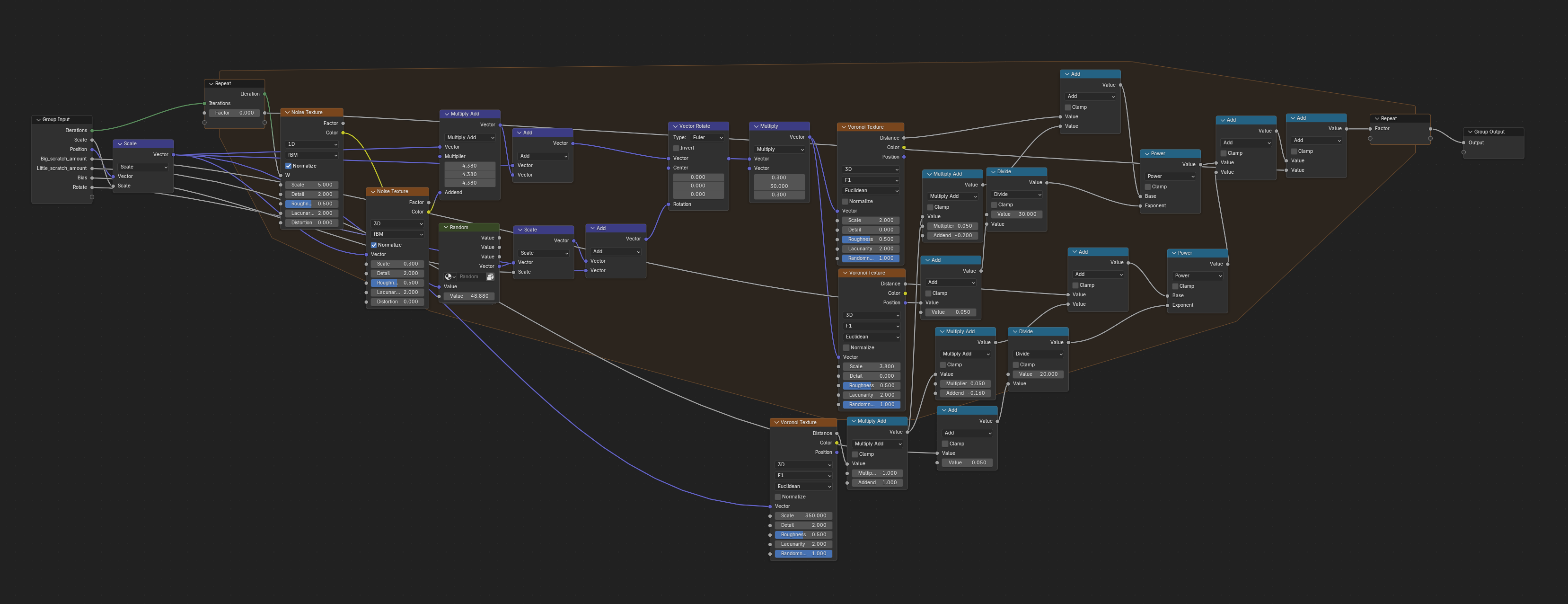Image resolution: width=1568 pixels, height=604 pixels.
Task: Collapse the Group Output node
Action: 1470,132
